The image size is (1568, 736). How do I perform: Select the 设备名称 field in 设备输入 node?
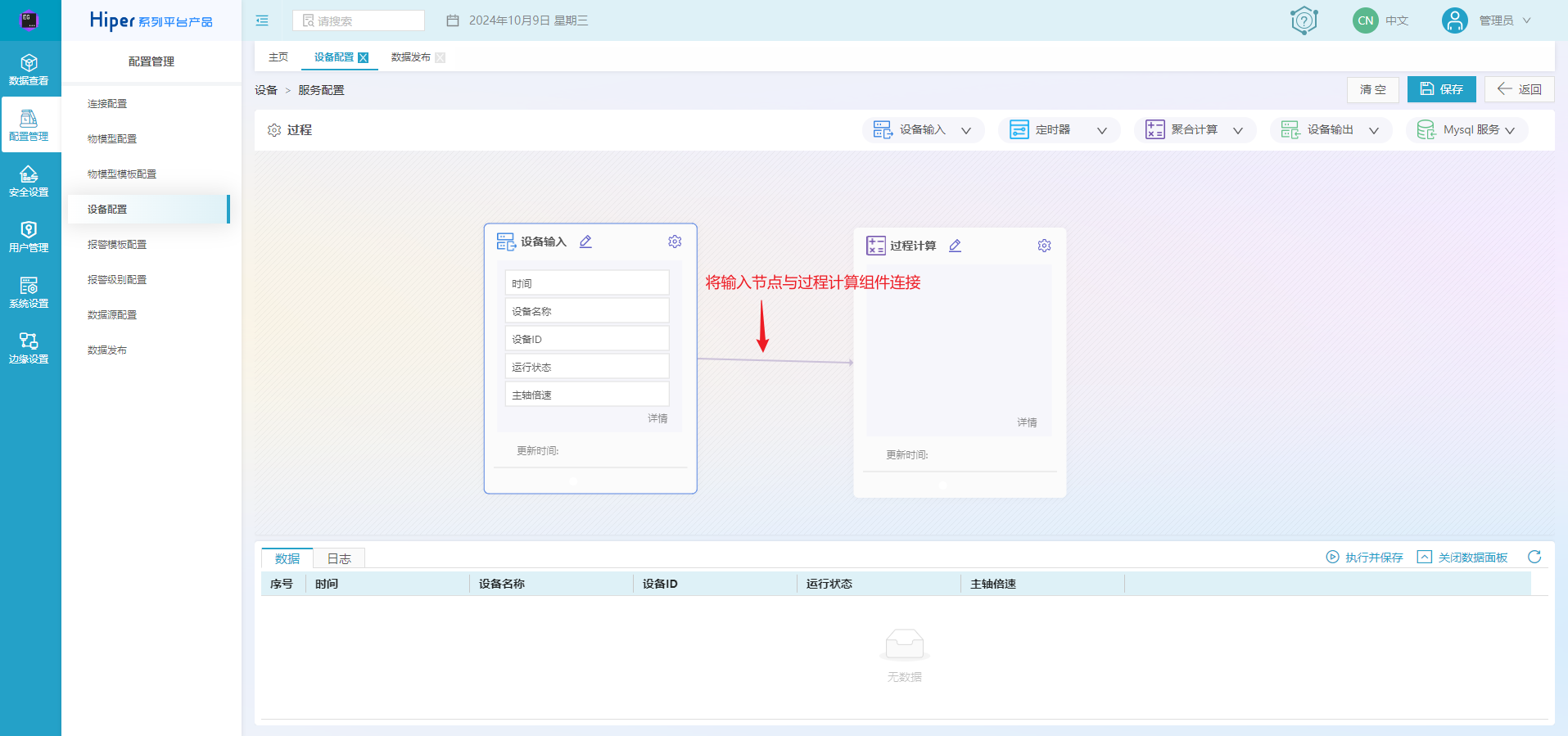587,311
